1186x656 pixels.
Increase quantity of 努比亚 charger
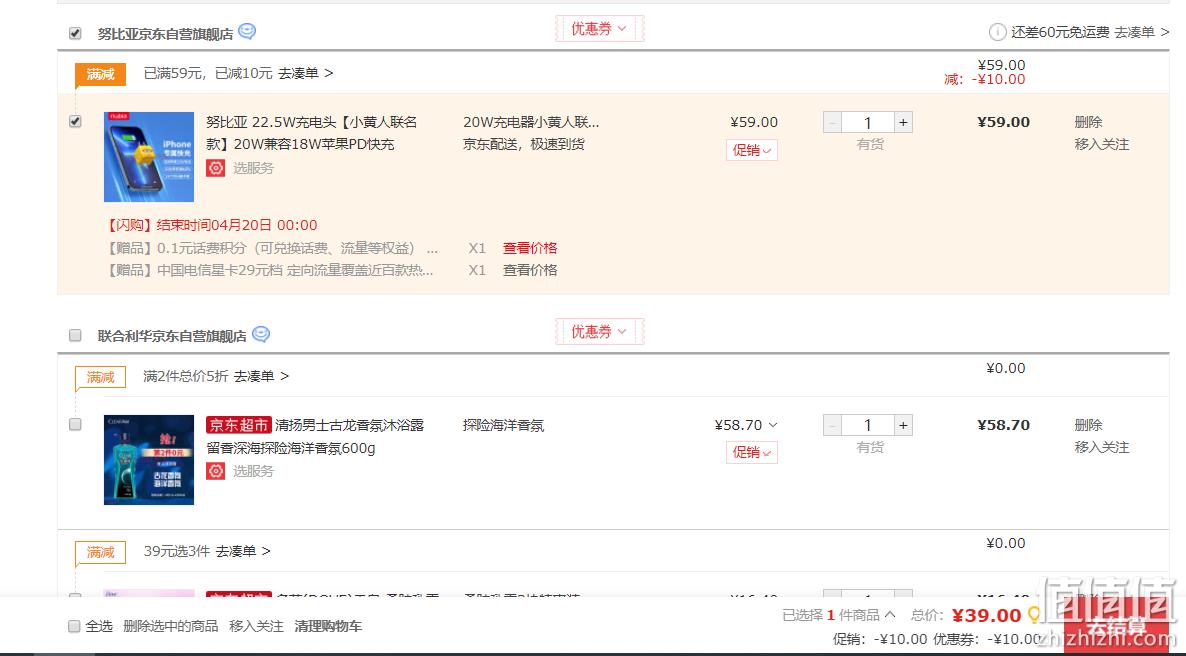[903, 123]
